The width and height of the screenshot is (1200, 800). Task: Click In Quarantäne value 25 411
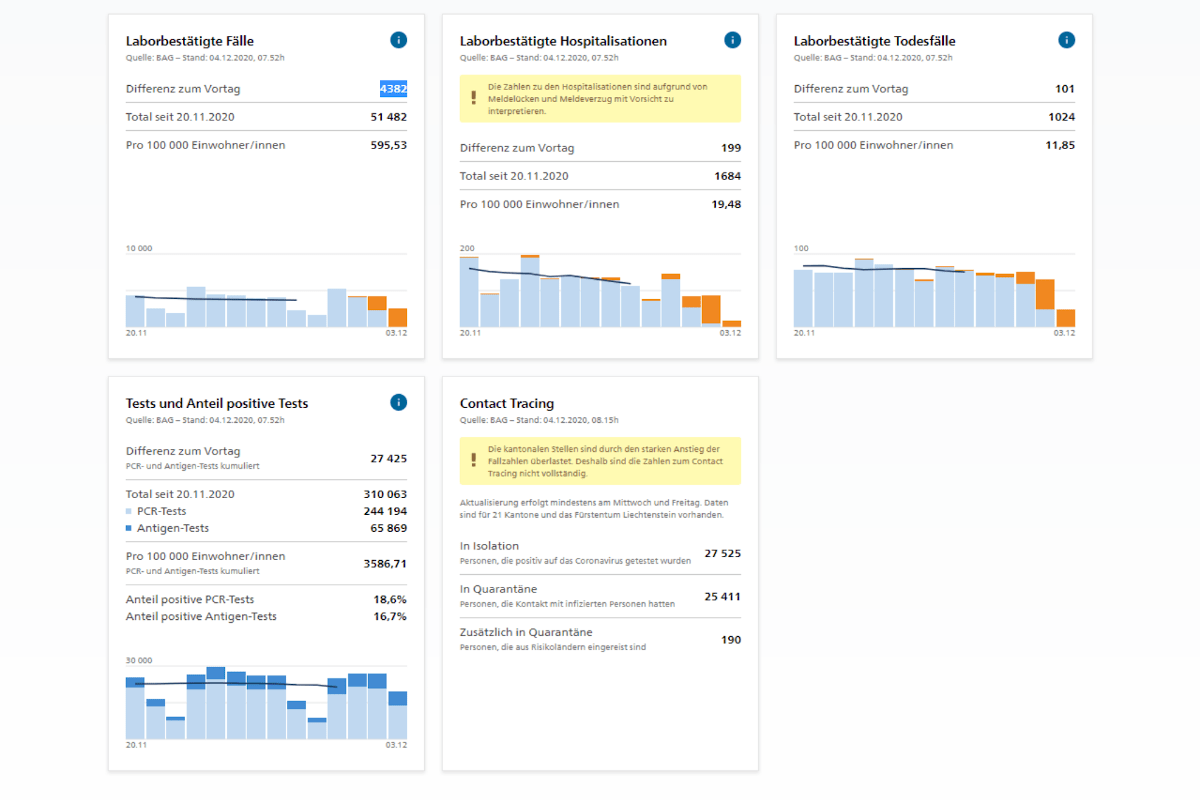(723, 596)
